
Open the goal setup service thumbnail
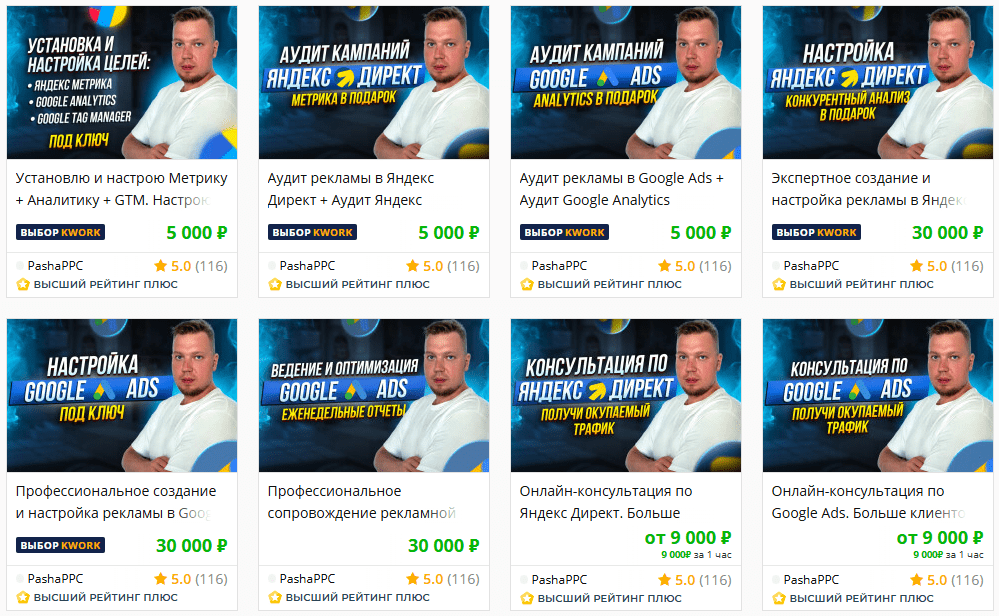(122, 82)
